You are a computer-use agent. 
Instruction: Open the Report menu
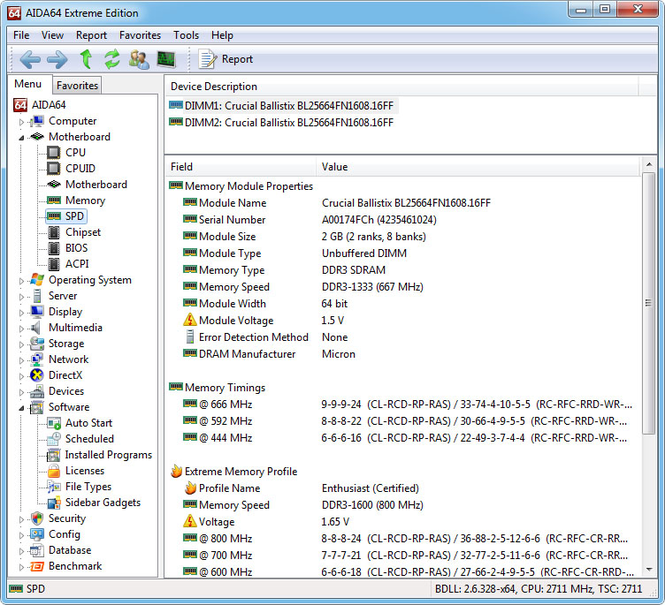click(91, 35)
